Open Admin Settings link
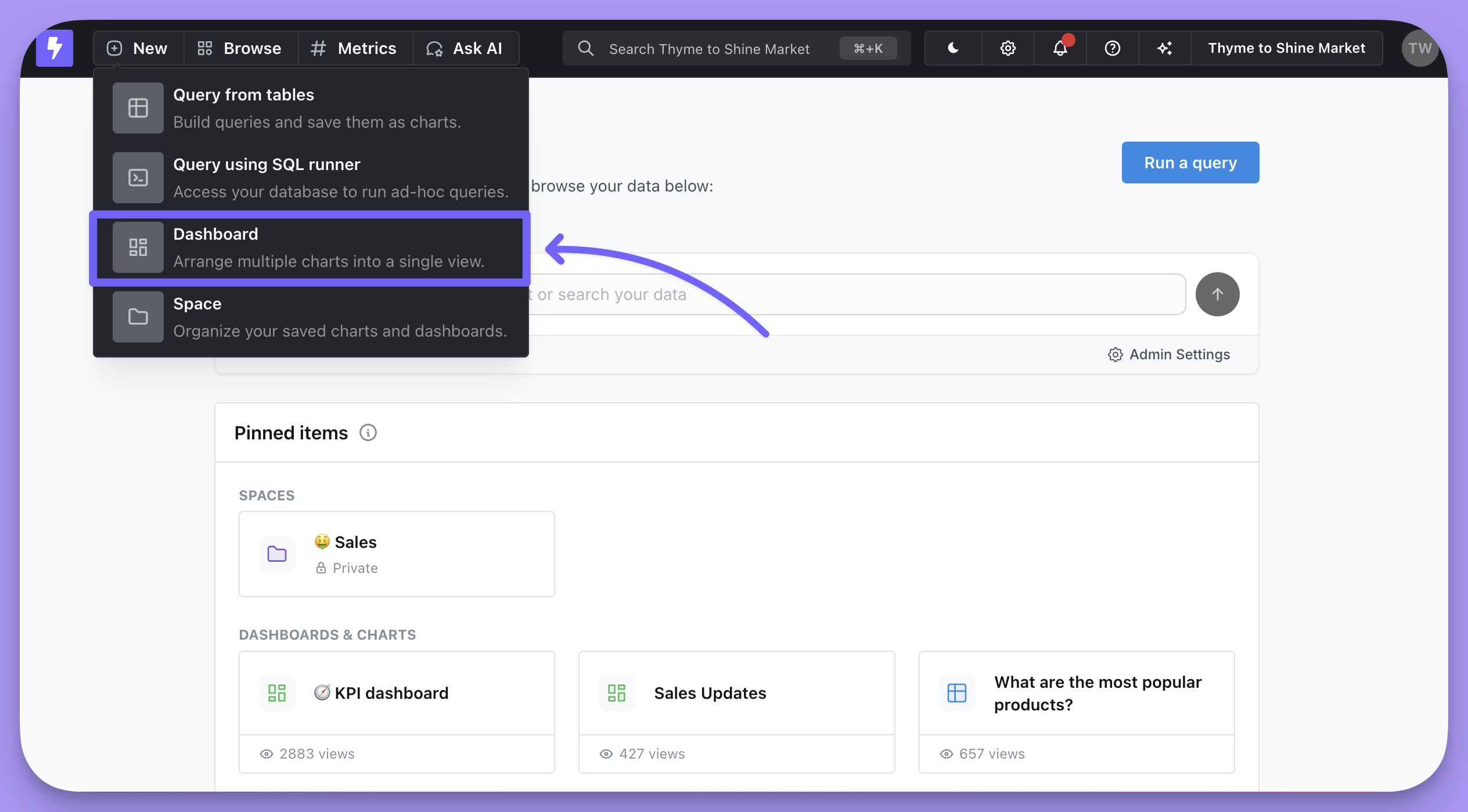 pyautogui.click(x=1168, y=355)
